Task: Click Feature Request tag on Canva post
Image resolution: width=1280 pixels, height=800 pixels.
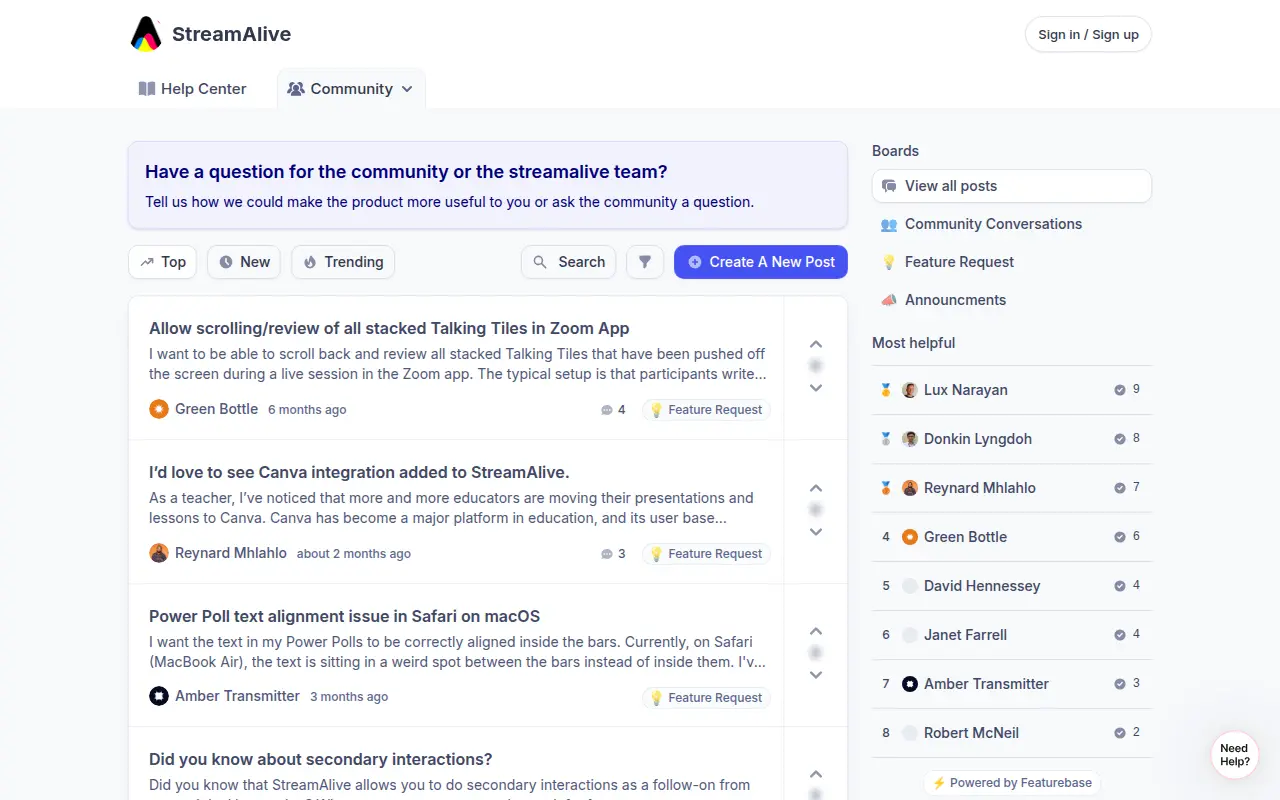Action: tap(706, 554)
